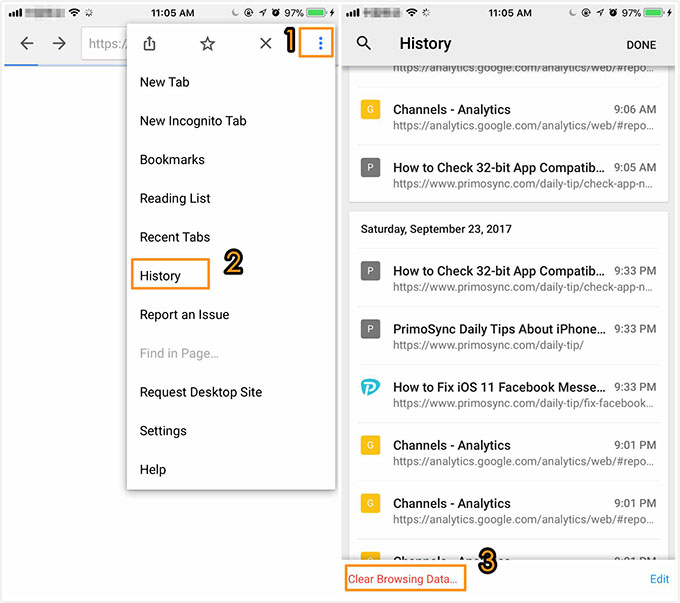Open Channels - Analytics entry at 9:06 AM
Image resolution: width=680 pixels, height=603 pixels.
pyautogui.click(x=508, y=117)
